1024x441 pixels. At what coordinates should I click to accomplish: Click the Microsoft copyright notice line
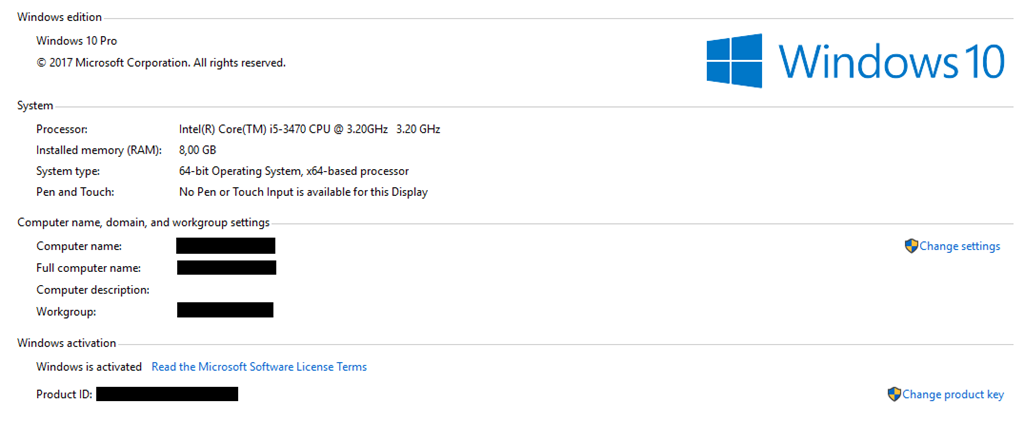tap(161, 62)
